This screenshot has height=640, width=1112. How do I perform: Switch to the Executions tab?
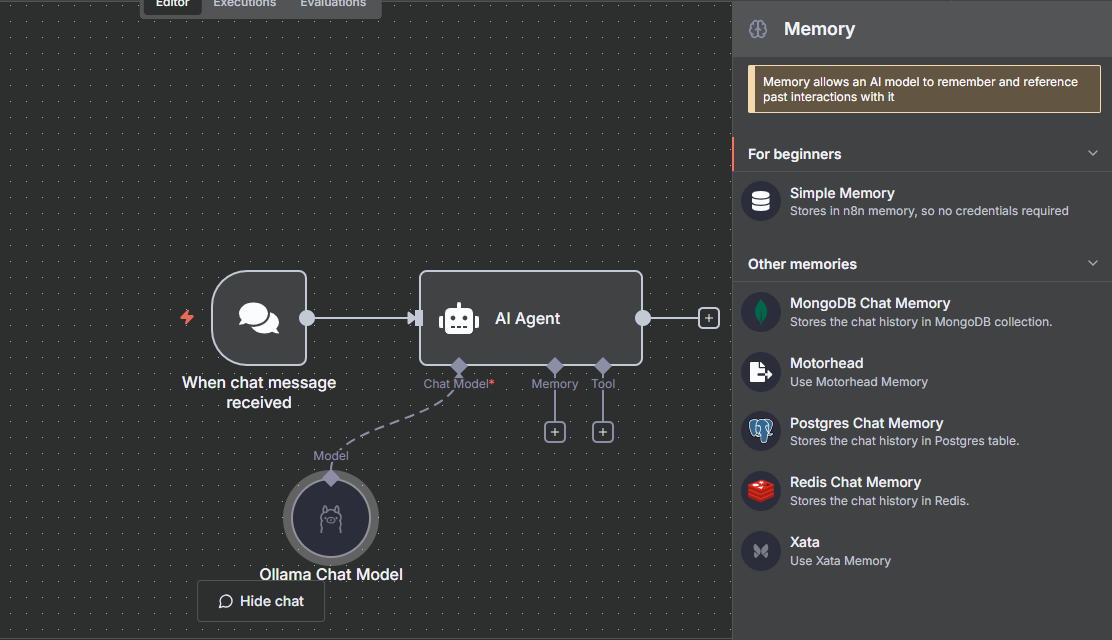(x=244, y=4)
